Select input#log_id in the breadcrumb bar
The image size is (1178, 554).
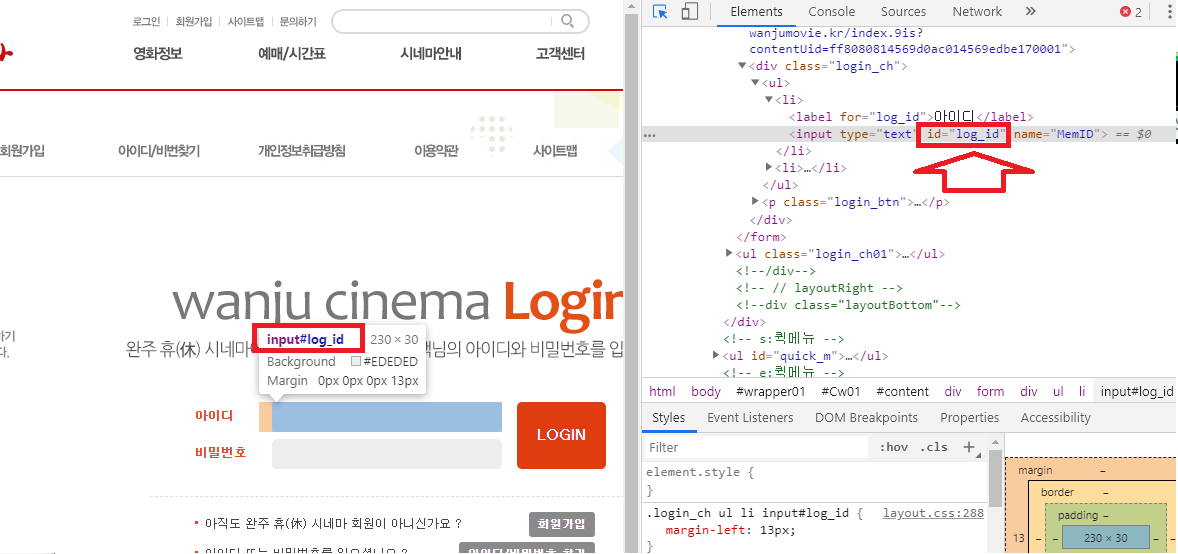pyautogui.click(x=1137, y=392)
